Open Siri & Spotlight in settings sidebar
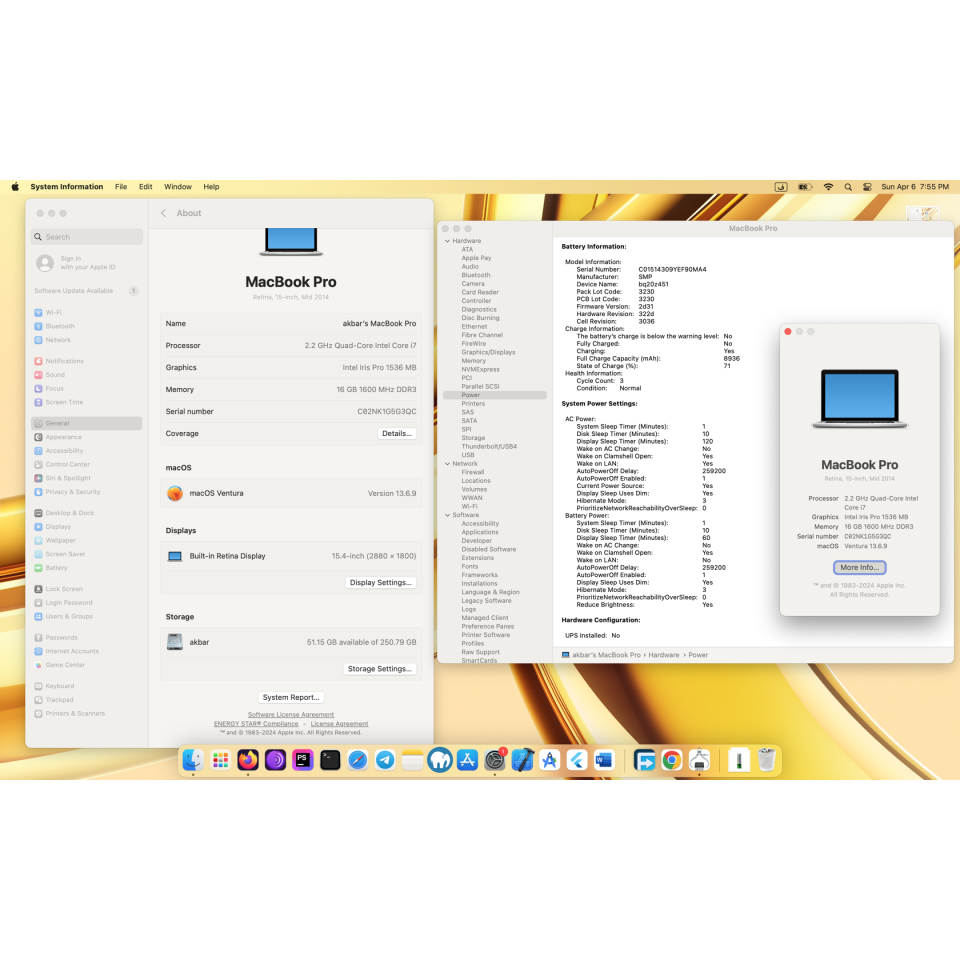Image resolution: width=960 pixels, height=960 pixels. click(x=86, y=478)
